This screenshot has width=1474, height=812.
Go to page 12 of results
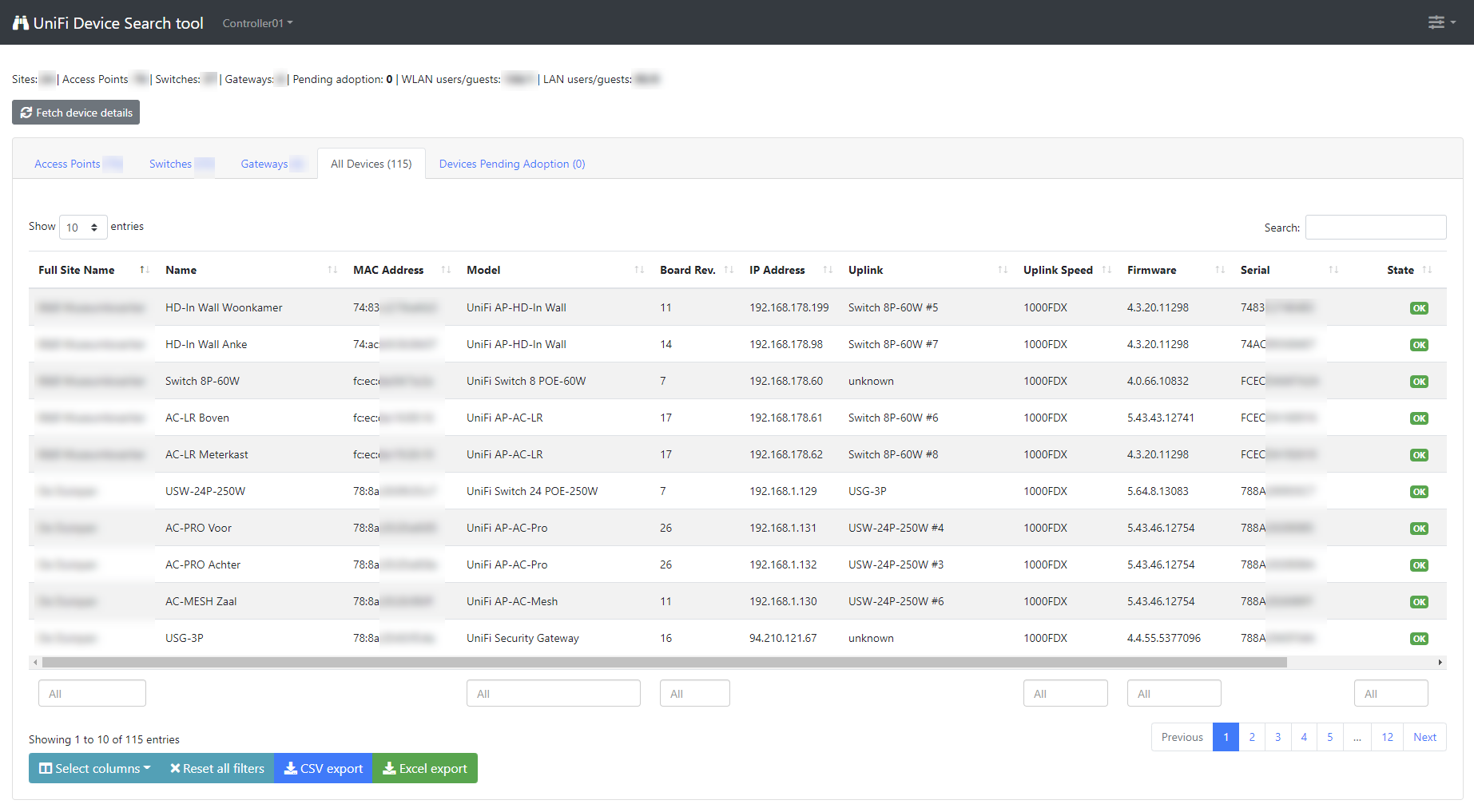click(1387, 737)
